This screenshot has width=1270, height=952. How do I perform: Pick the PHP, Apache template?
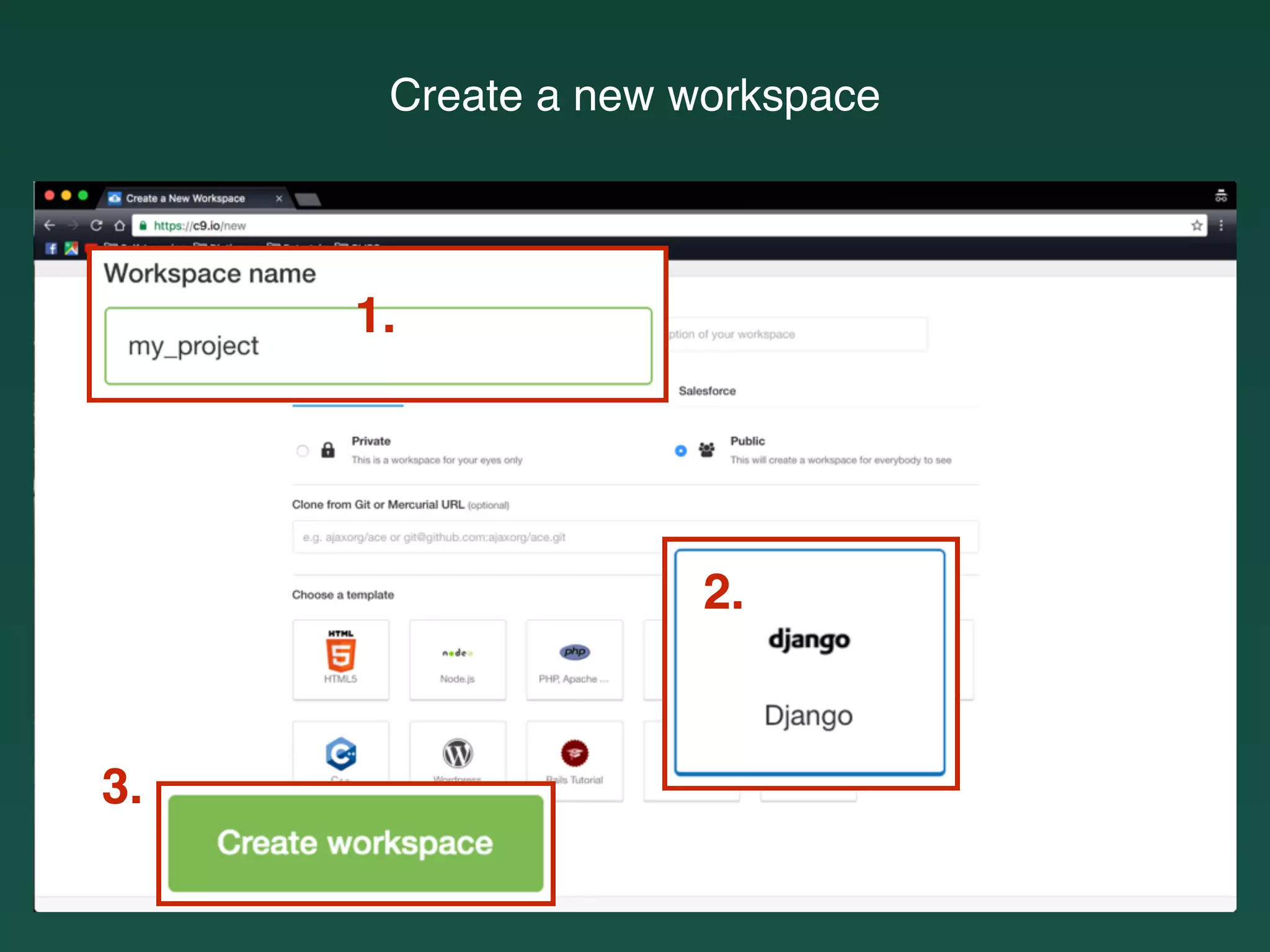574,659
